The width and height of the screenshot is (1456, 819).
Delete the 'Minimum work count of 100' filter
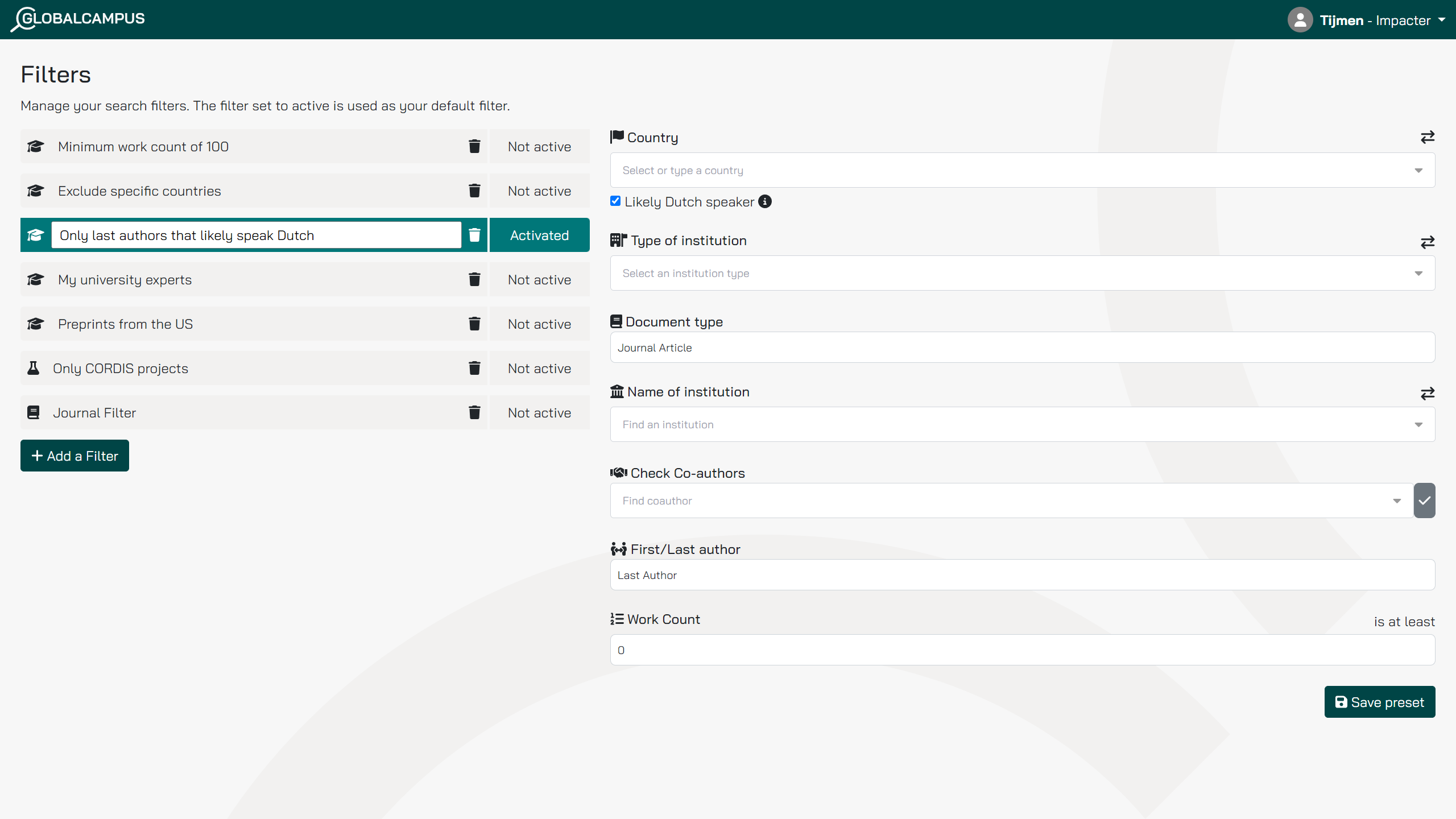474,146
